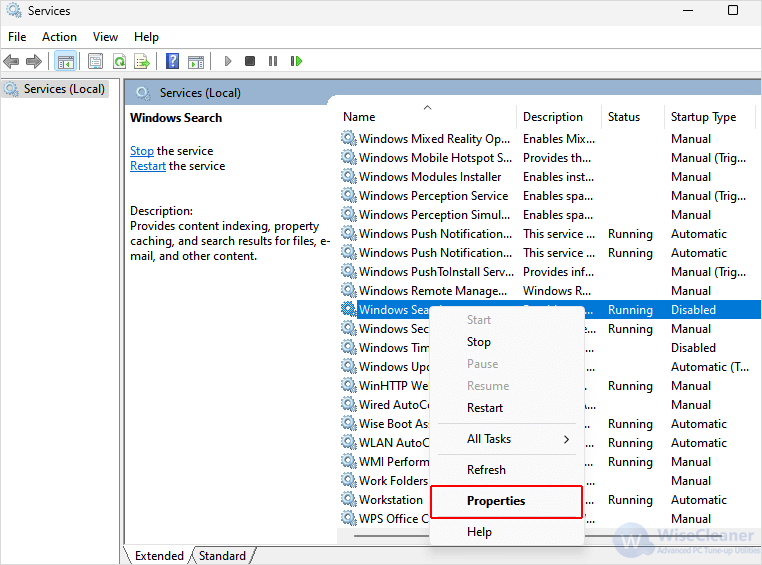
Task: Click gear icon beside WPS Office service
Action: point(348,518)
